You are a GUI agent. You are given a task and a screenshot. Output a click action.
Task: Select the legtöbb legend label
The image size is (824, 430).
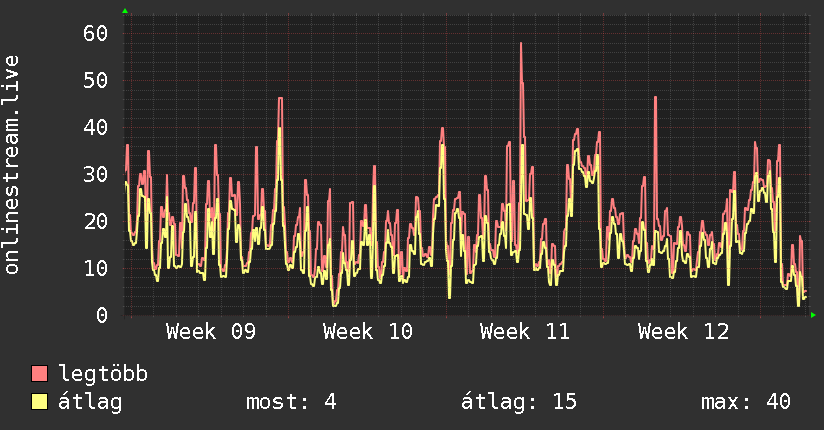coord(103,375)
